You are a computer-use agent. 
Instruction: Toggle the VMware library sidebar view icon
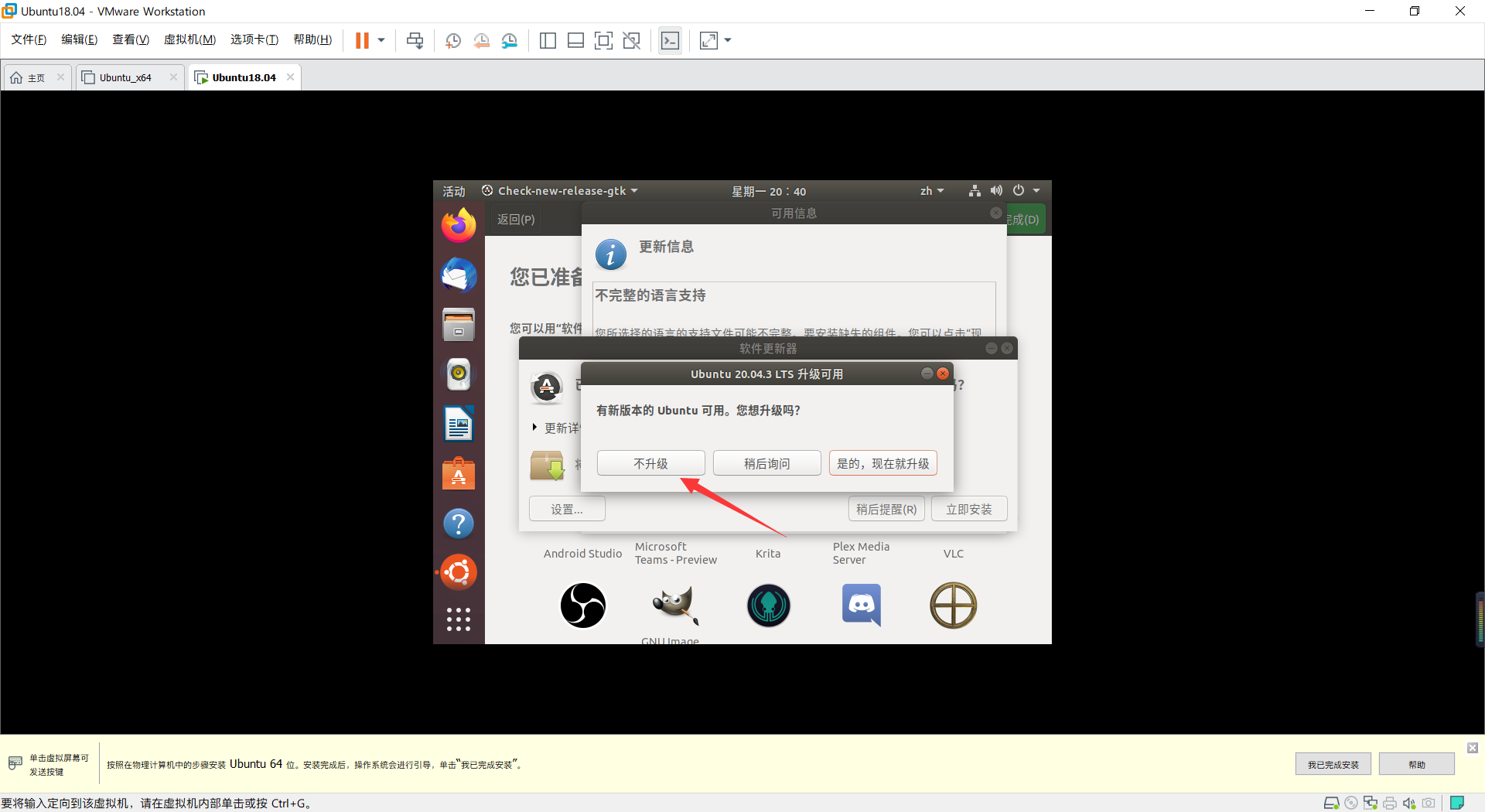pyautogui.click(x=548, y=40)
